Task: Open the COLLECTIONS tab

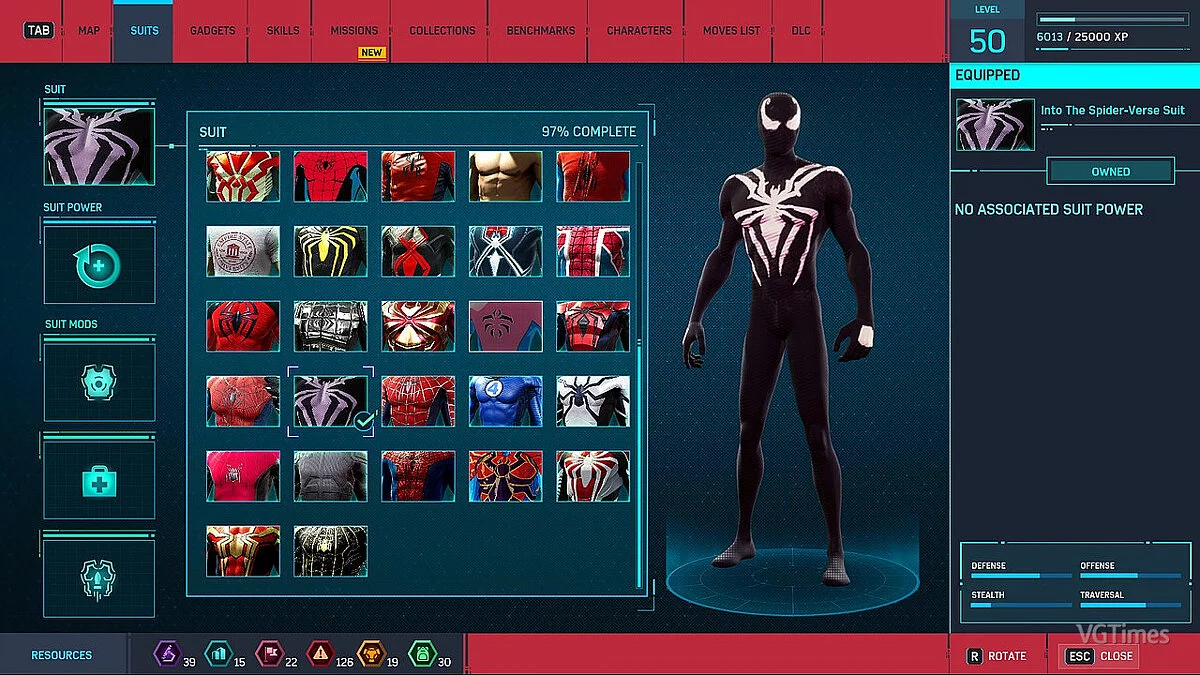Action: coord(442,31)
